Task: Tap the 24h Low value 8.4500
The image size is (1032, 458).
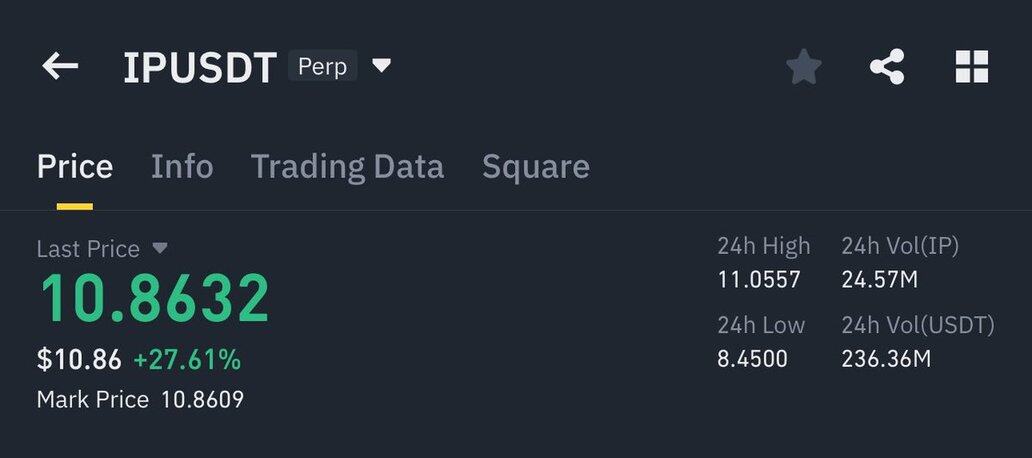Action: pos(752,359)
